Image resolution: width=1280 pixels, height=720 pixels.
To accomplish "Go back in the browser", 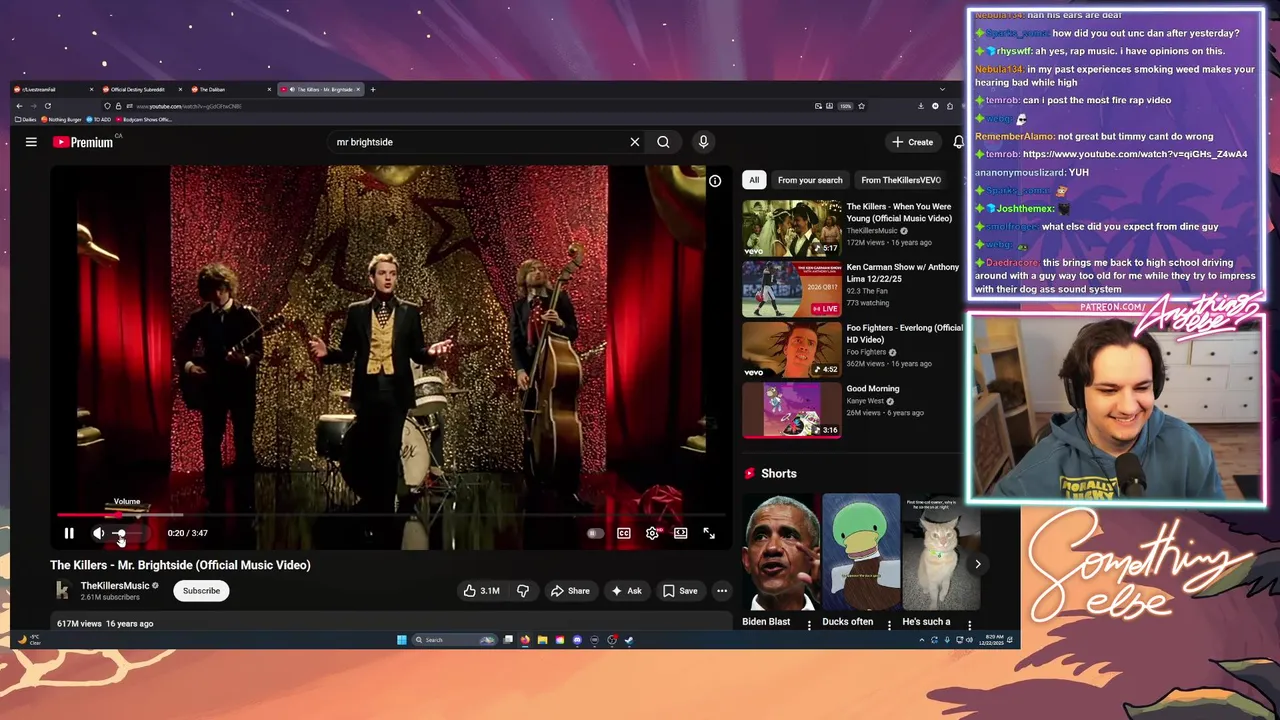I will point(19,106).
